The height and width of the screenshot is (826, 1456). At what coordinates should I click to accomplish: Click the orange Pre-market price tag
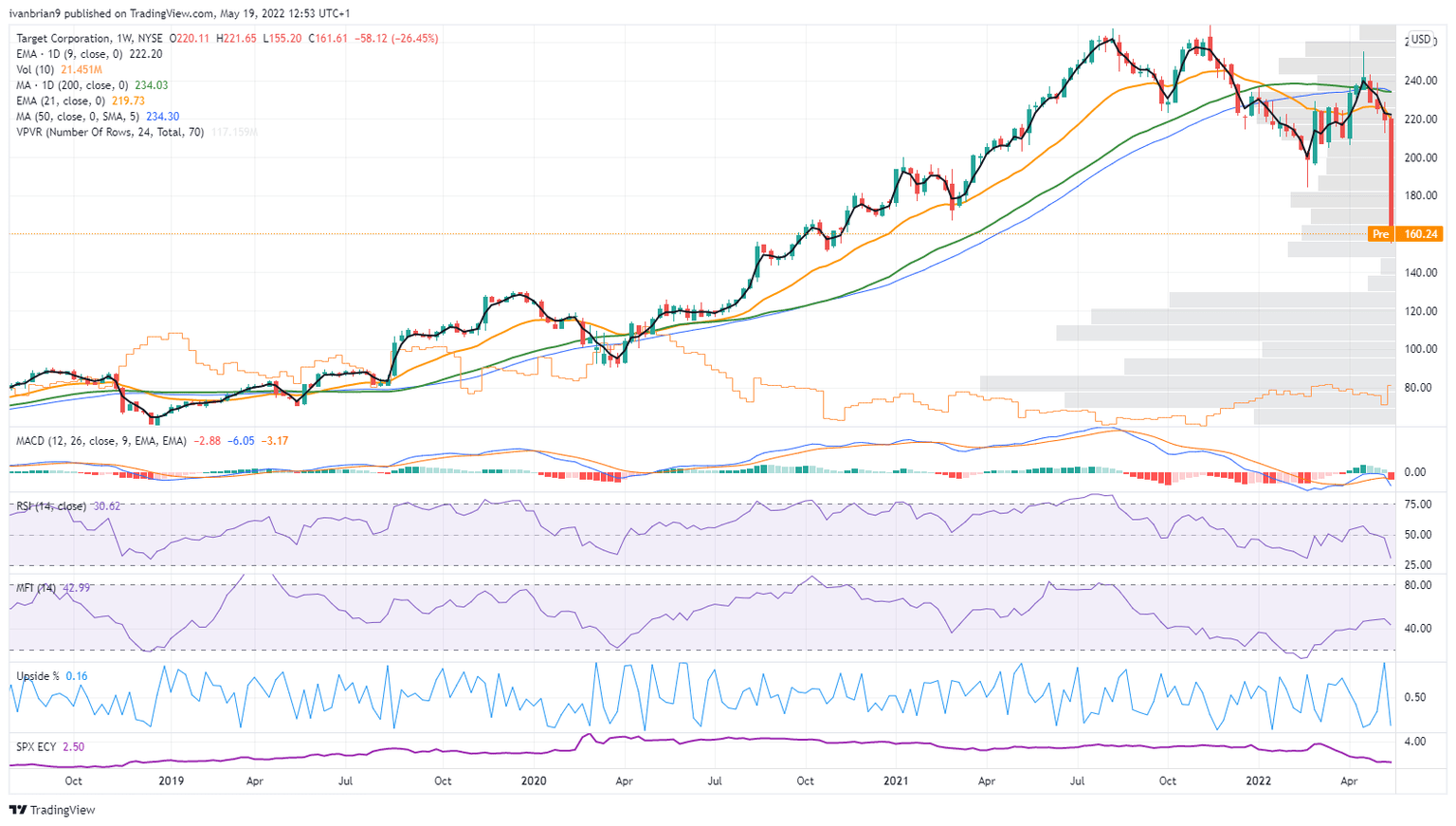coord(1380,234)
